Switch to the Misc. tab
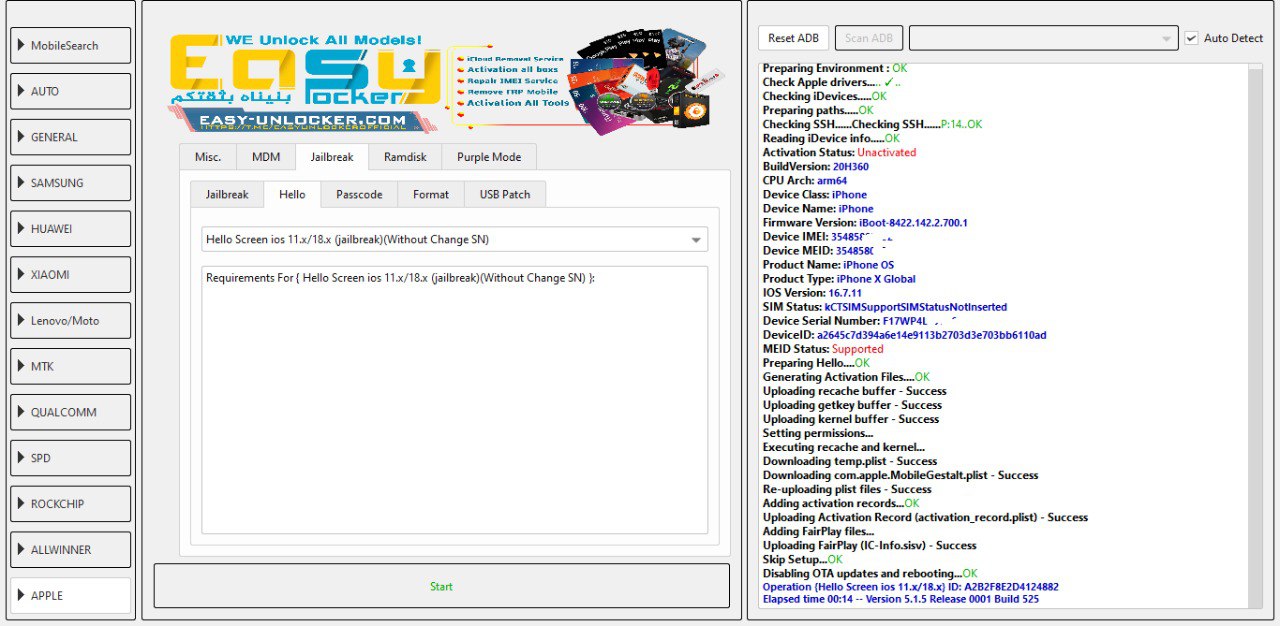 (x=208, y=157)
